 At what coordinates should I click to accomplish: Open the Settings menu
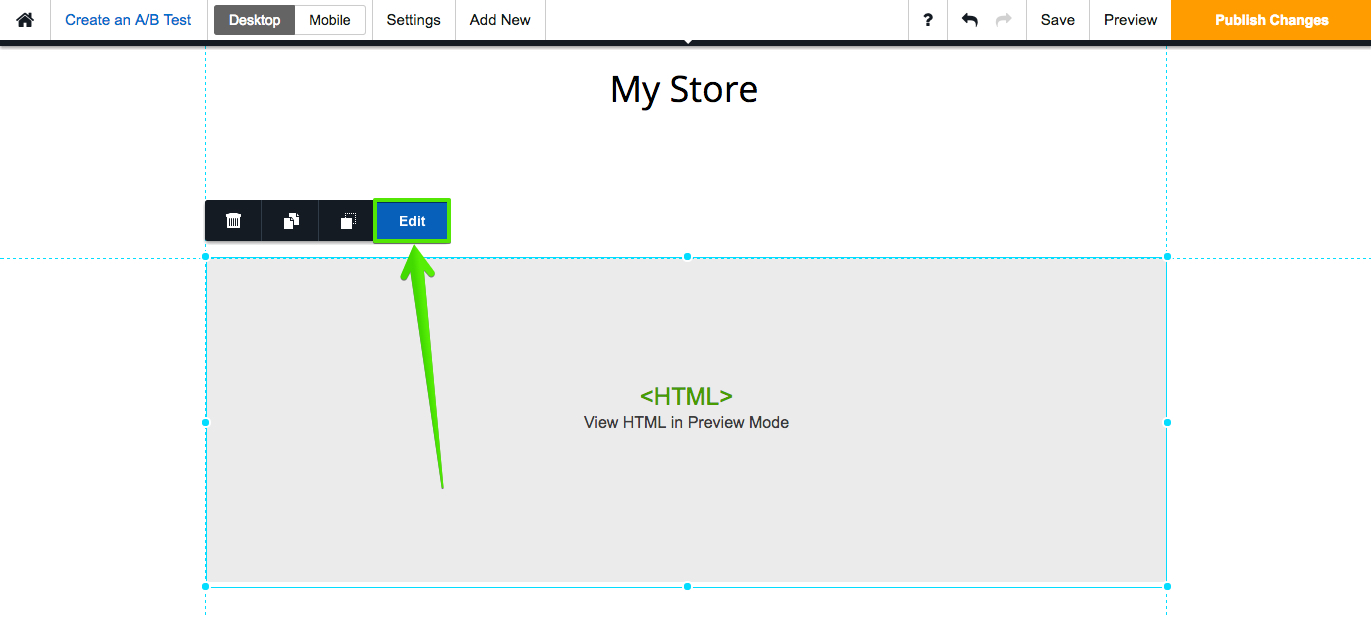point(413,20)
